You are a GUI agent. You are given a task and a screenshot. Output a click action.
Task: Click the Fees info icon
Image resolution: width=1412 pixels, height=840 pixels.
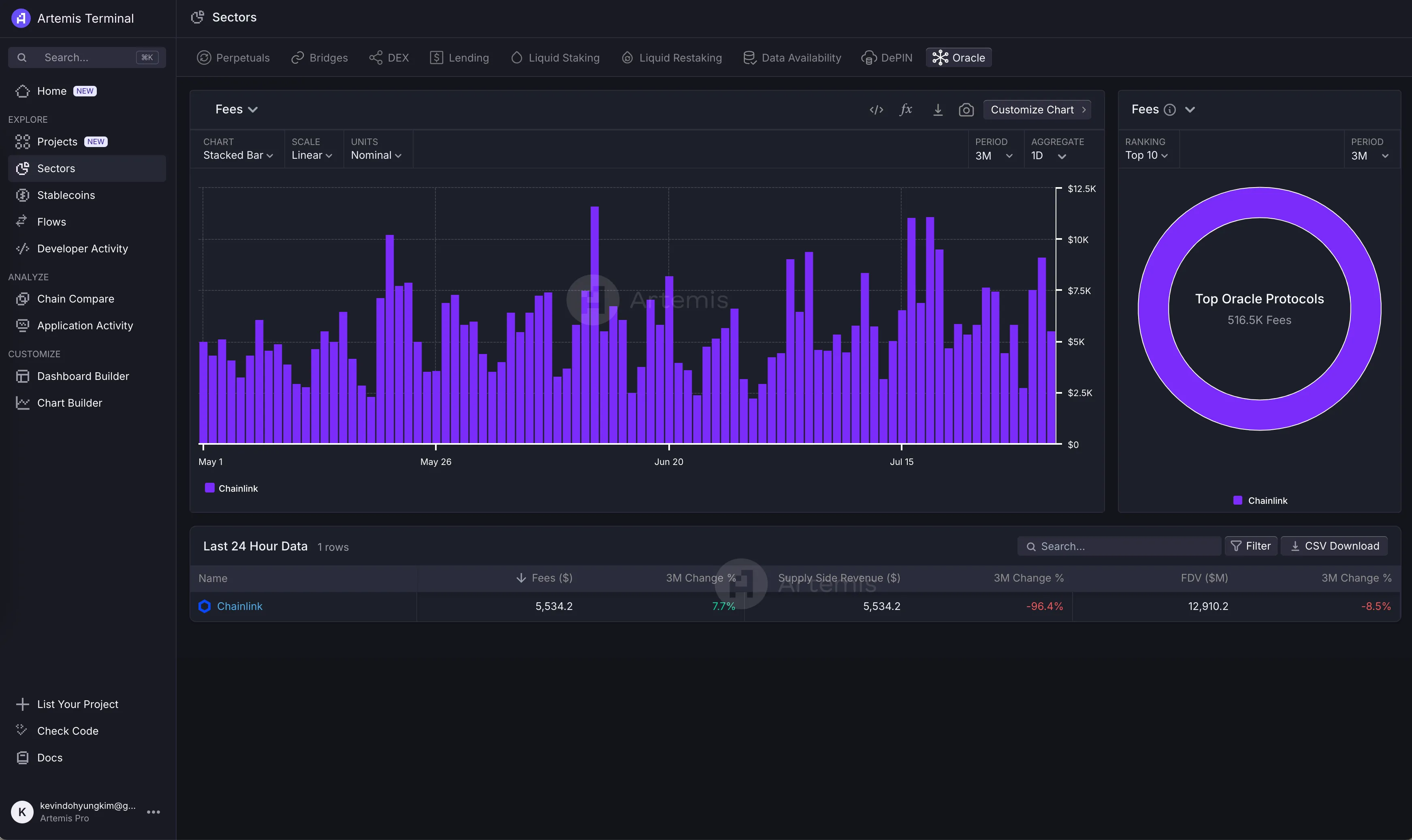(1170, 110)
